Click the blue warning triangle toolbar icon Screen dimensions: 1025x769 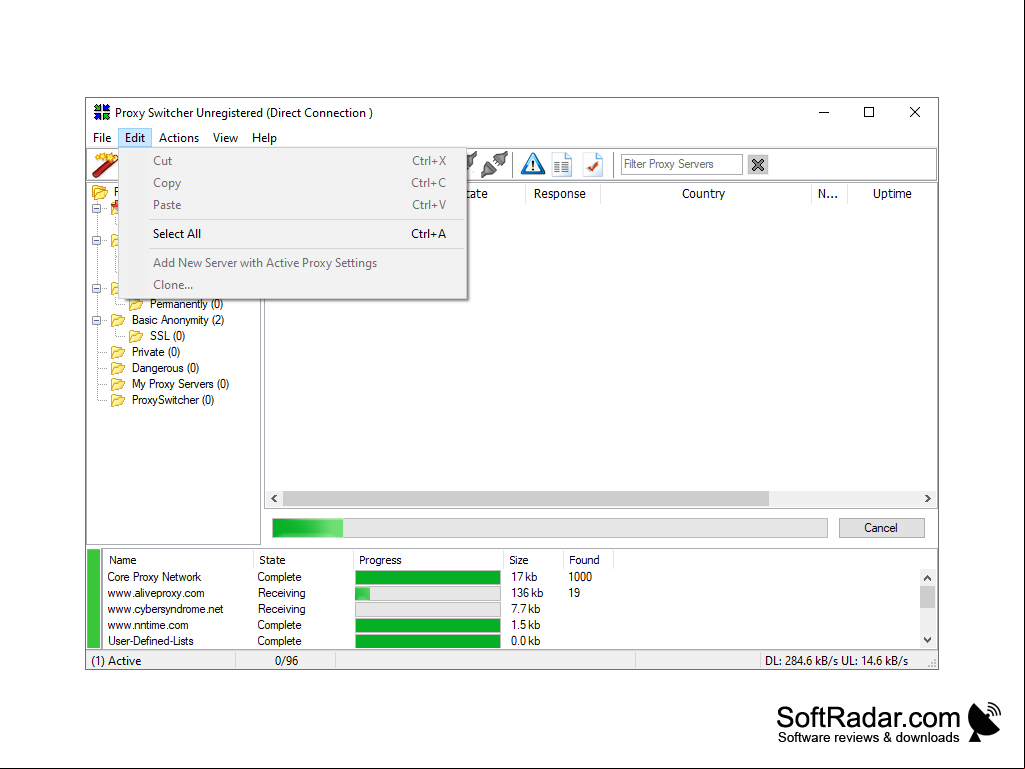pyautogui.click(x=533, y=164)
